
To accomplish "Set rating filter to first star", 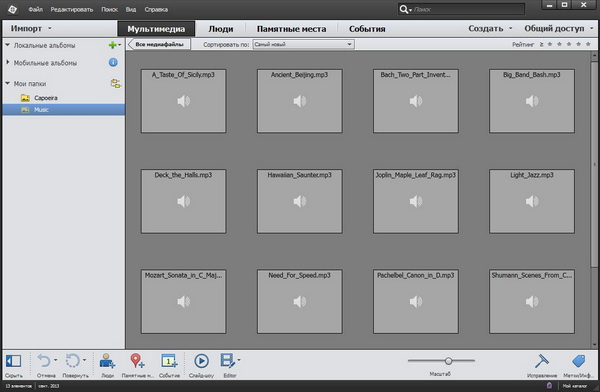I will 550,44.
